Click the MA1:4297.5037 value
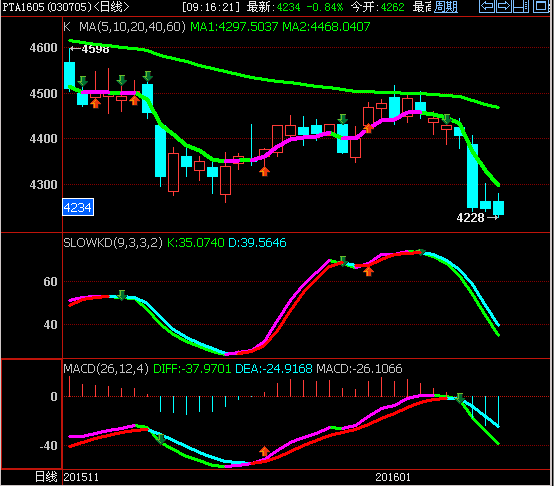This screenshot has height=486, width=554. (x=234, y=26)
